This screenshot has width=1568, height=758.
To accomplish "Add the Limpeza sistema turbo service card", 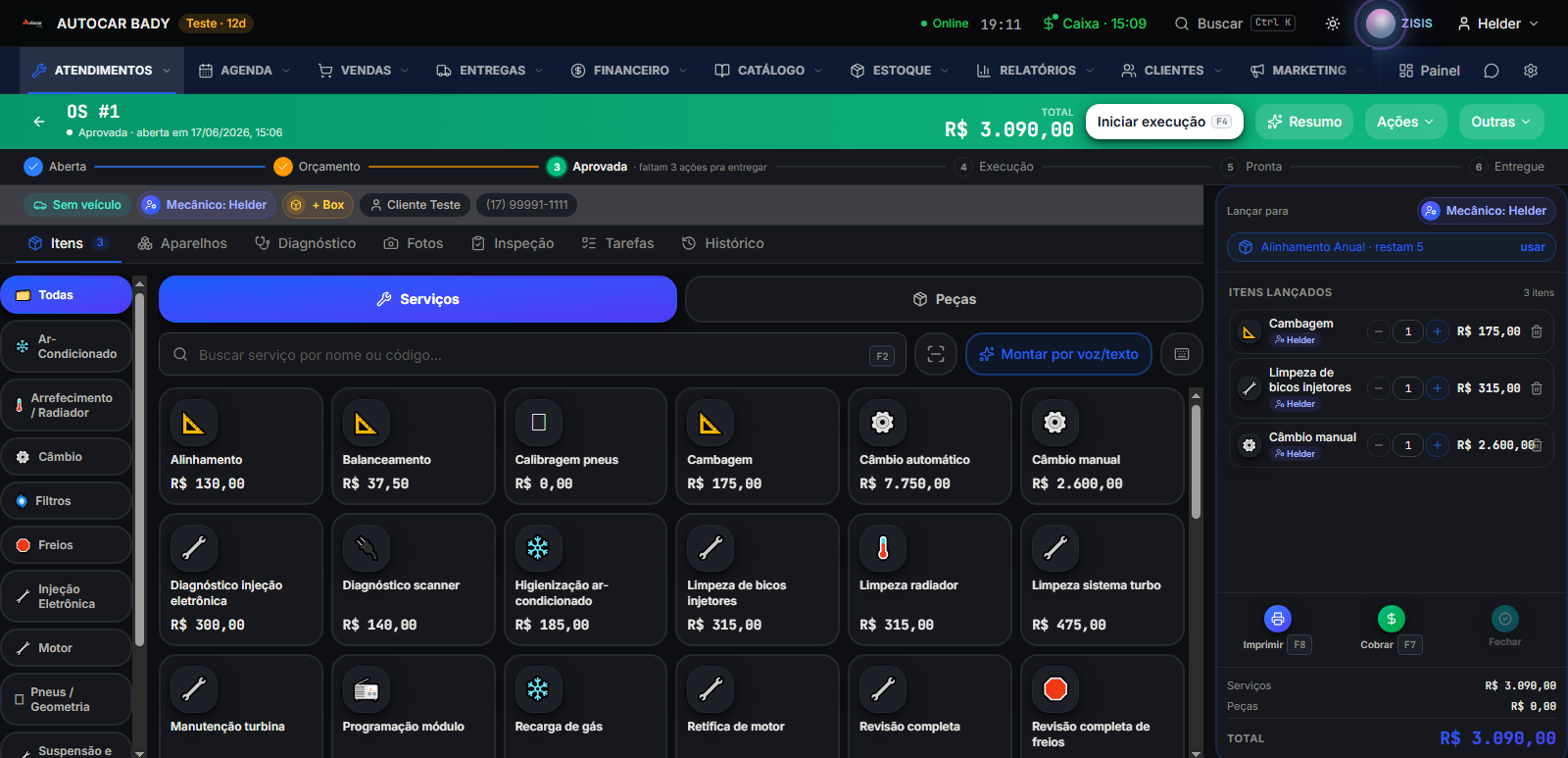I will pos(1102,580).
